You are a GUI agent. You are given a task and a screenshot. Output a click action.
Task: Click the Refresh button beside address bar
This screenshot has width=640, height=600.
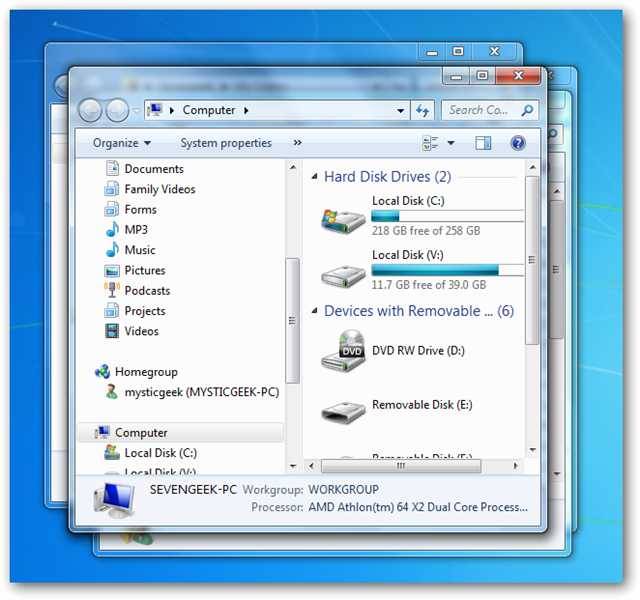point(422,110)
